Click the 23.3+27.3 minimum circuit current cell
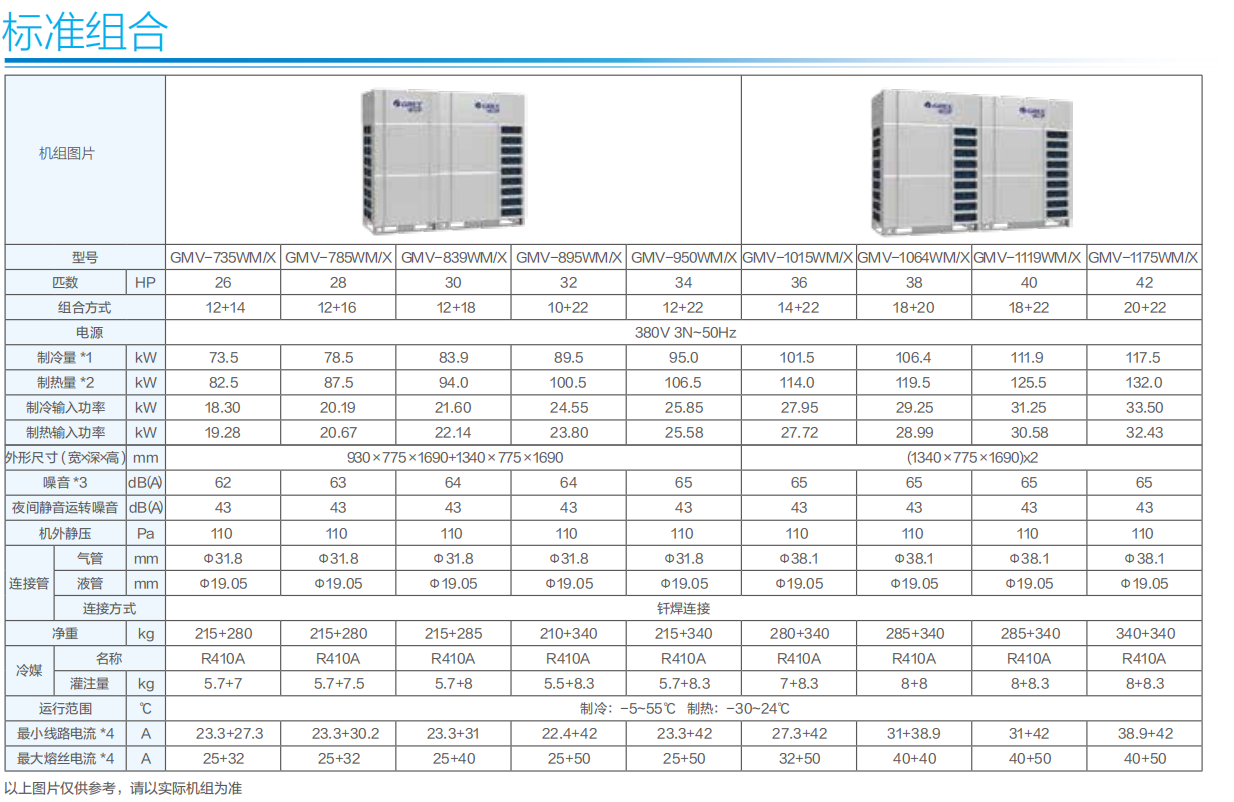This screenshot has height=802, width=1234. coord(223,733)
